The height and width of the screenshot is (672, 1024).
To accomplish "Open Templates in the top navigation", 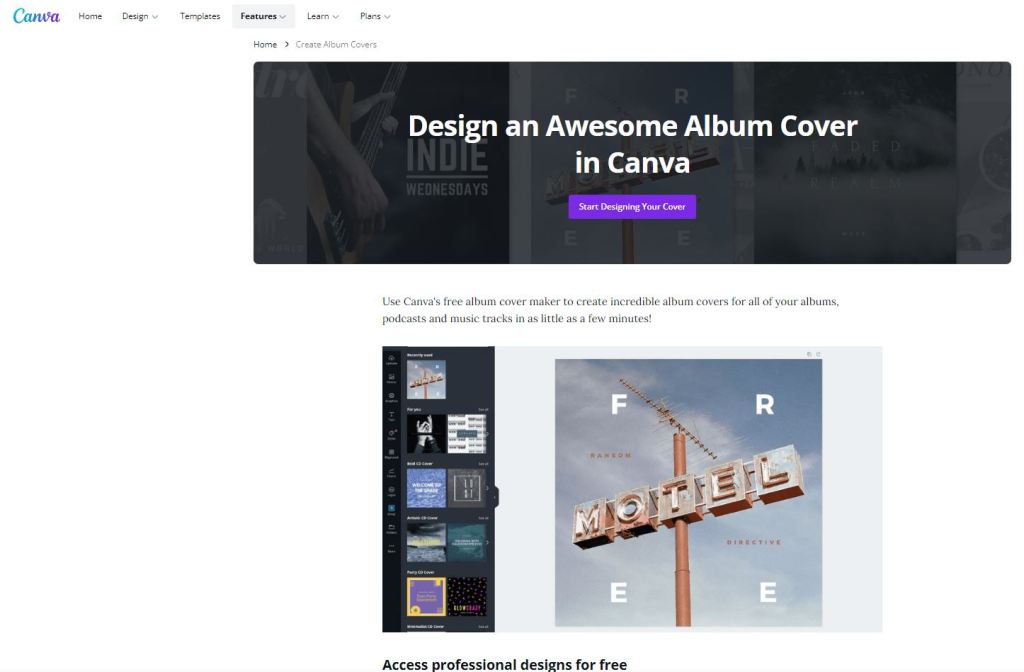I will 200,16.
